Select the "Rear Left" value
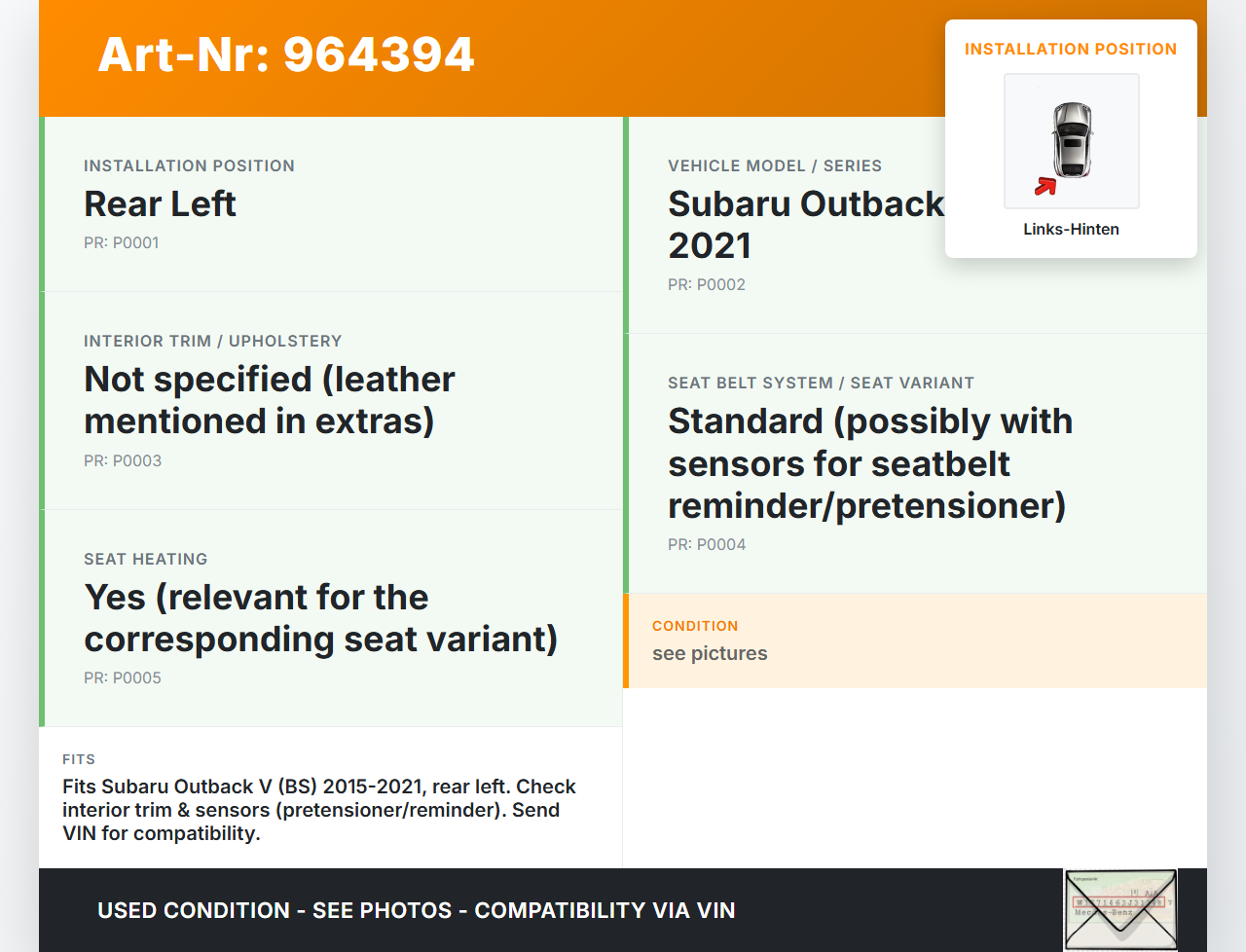Viewport: 1246px width, 952px height. click(161, 204)
